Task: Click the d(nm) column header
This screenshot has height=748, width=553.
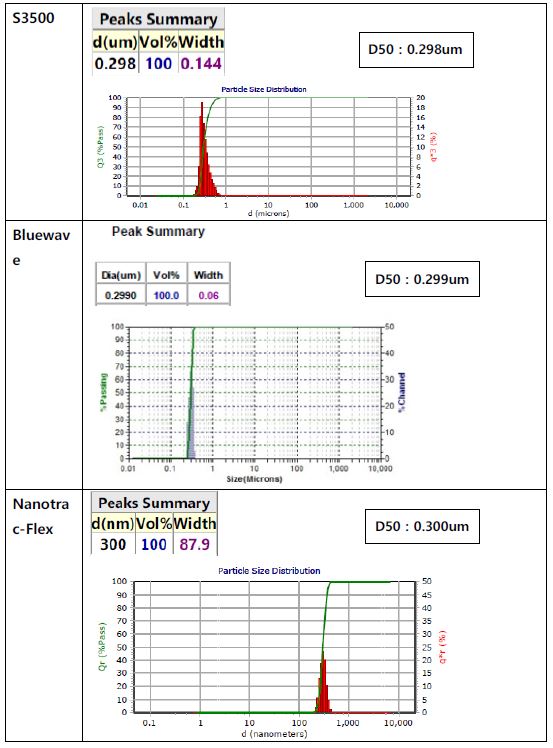Action: click(x=113, y=523)
